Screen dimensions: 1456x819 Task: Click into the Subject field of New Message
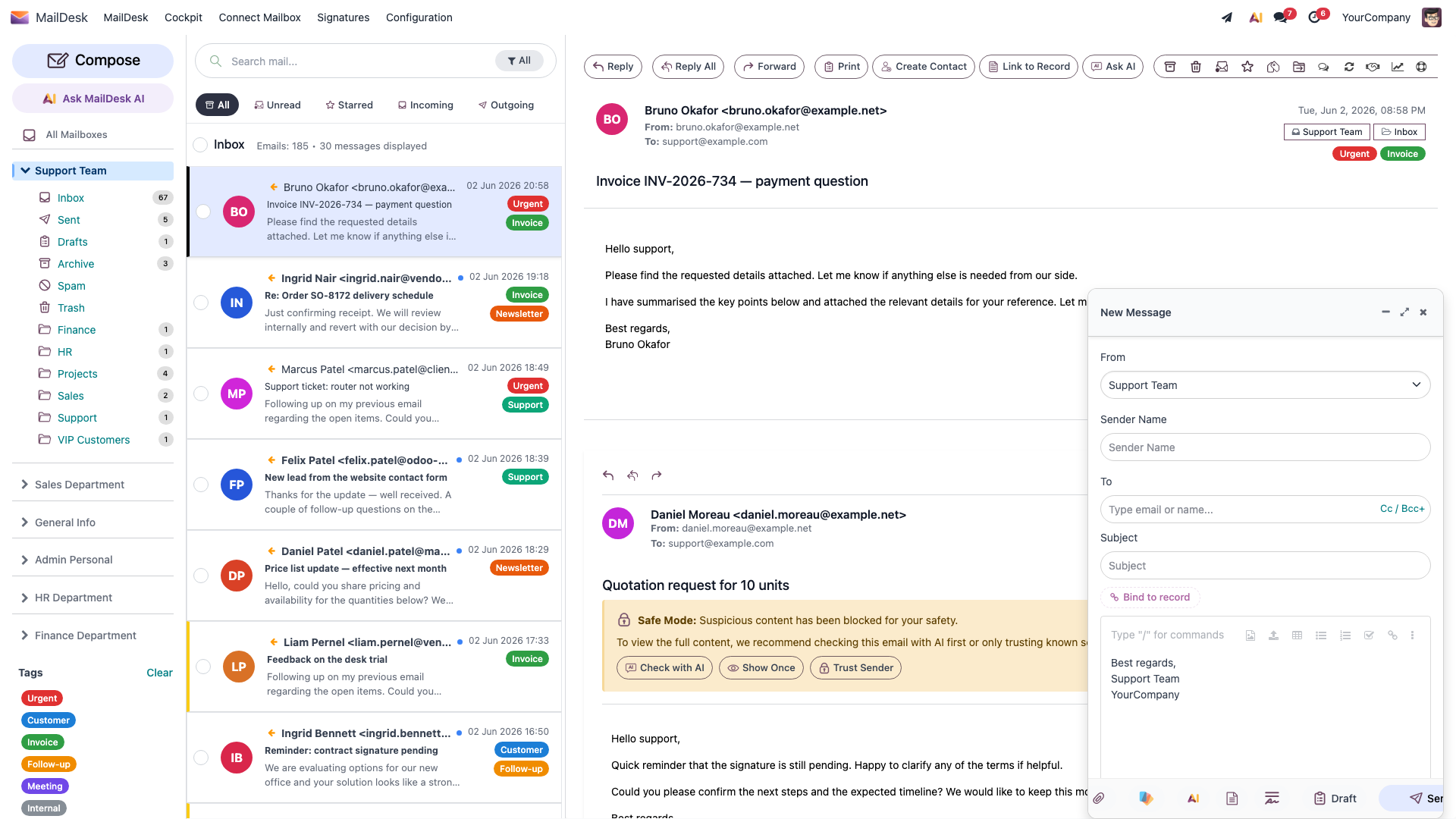(x=1265, y=566)
